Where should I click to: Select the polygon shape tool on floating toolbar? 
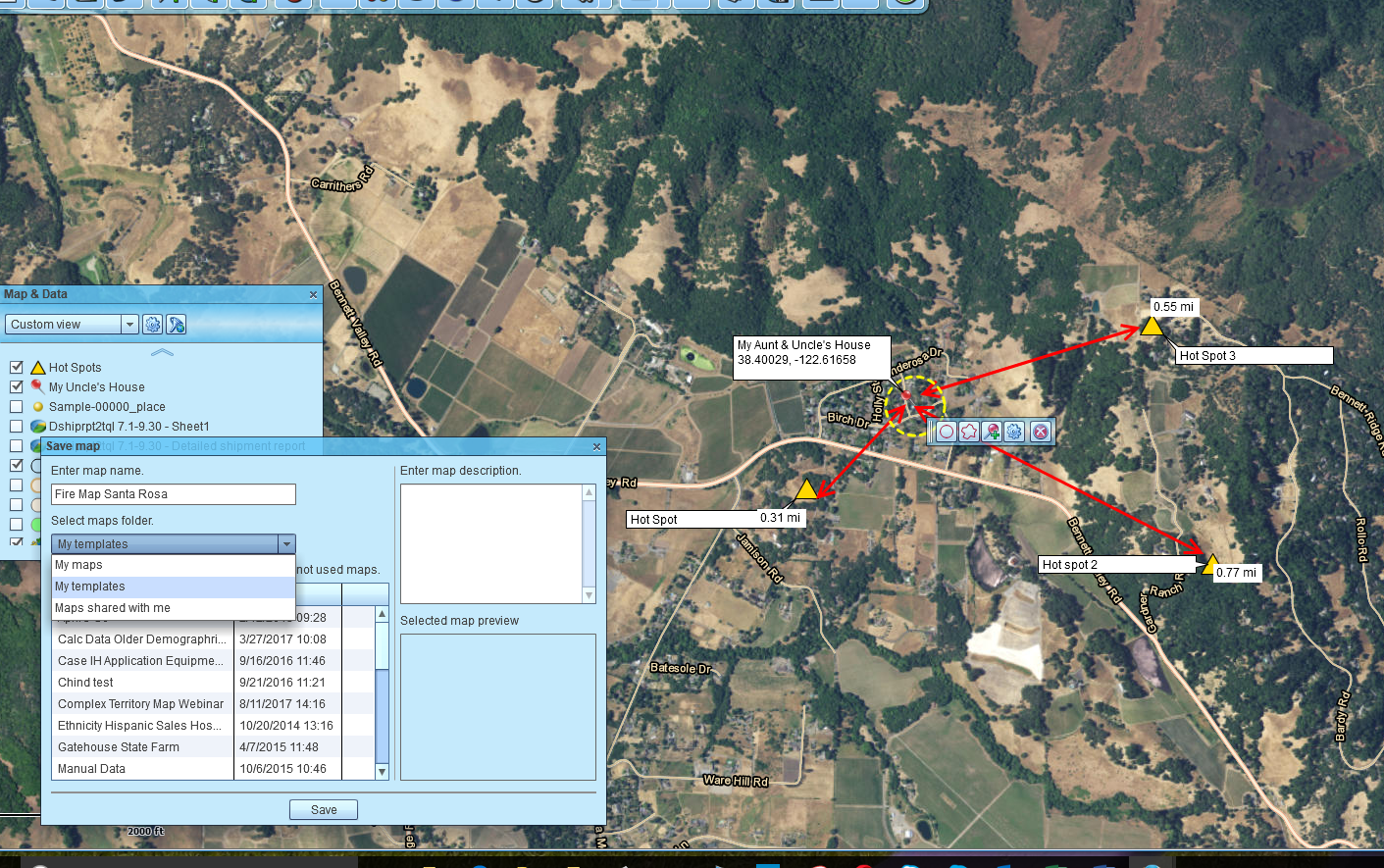pos(969,432)
